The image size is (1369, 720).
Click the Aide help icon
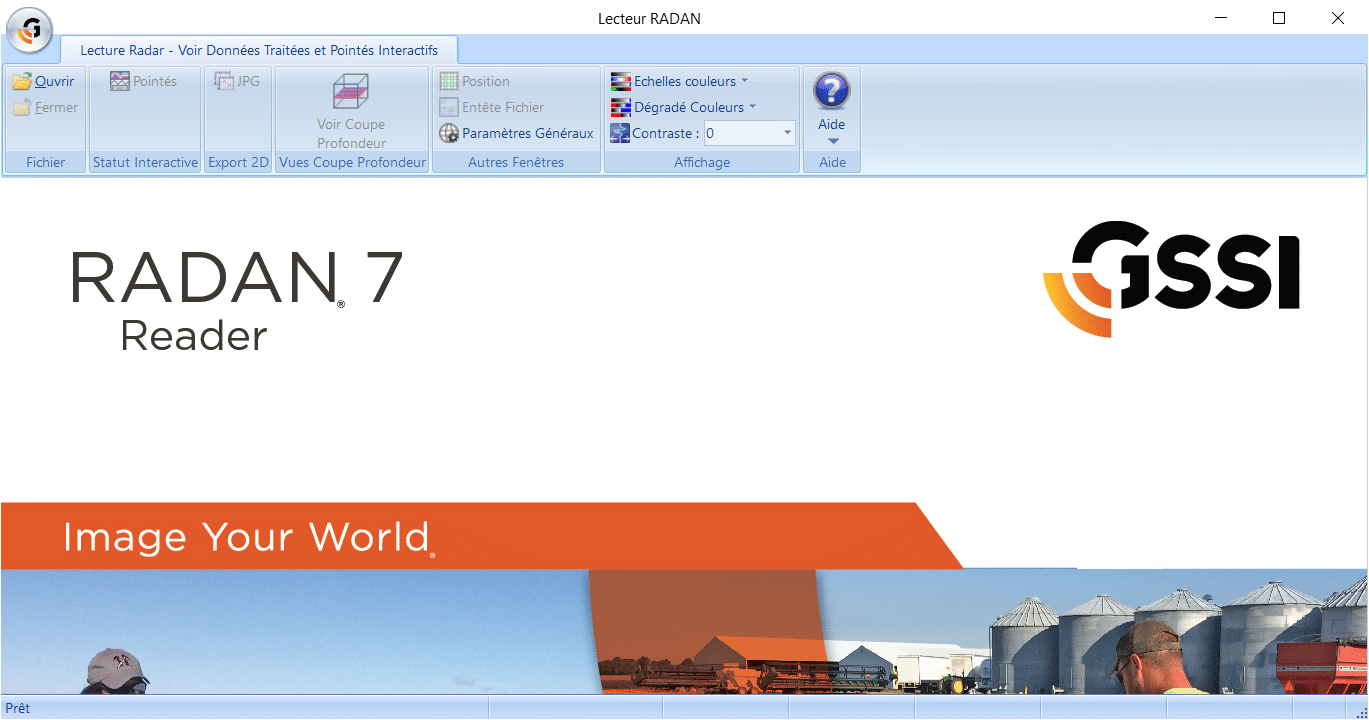[x=831, y=91]
